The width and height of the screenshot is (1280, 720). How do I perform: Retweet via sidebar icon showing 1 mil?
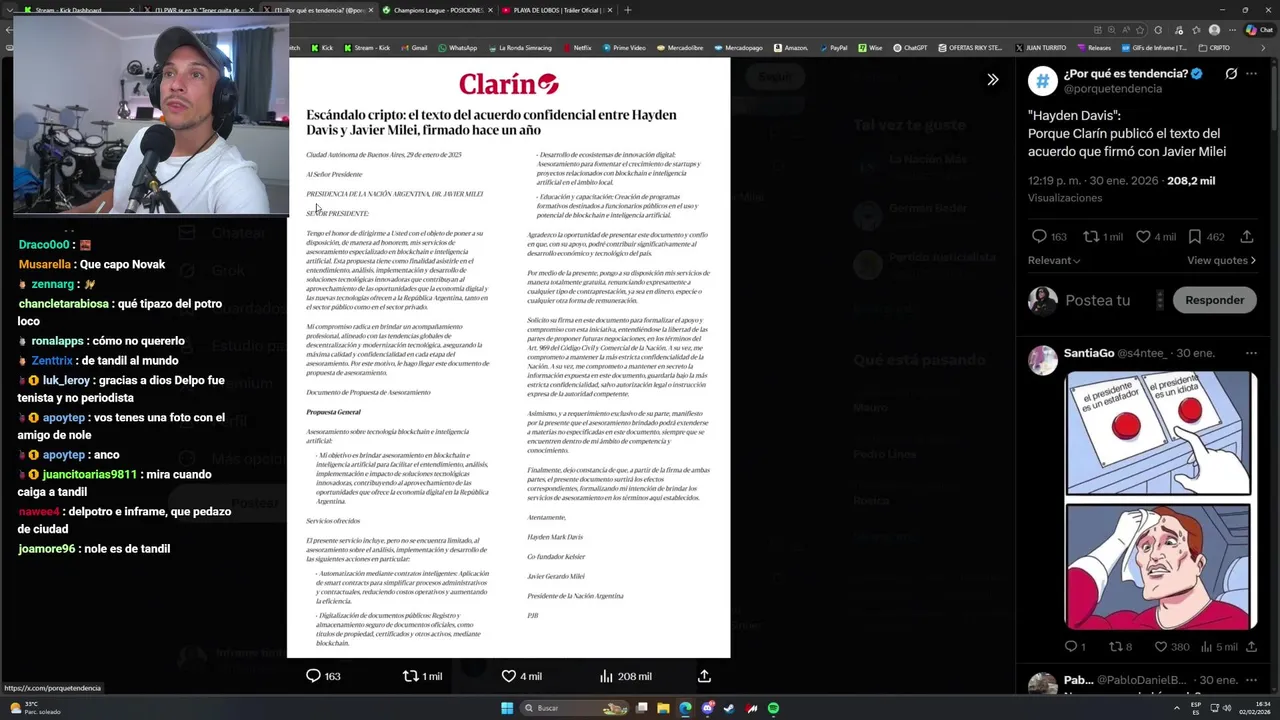pyautogui.click(x=1091, y=237)
